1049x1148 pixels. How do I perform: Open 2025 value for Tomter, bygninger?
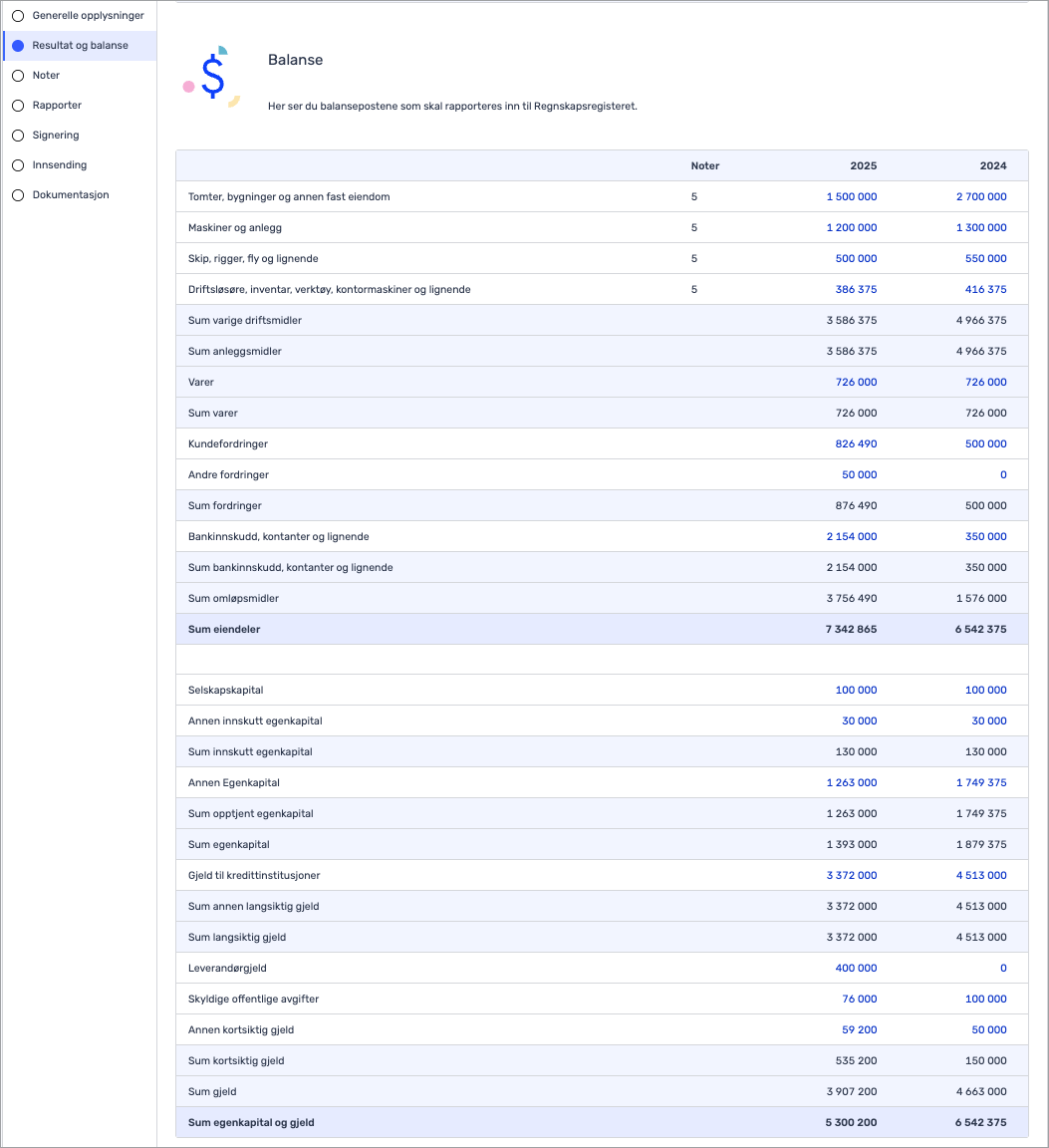click(x=851, y=197)
